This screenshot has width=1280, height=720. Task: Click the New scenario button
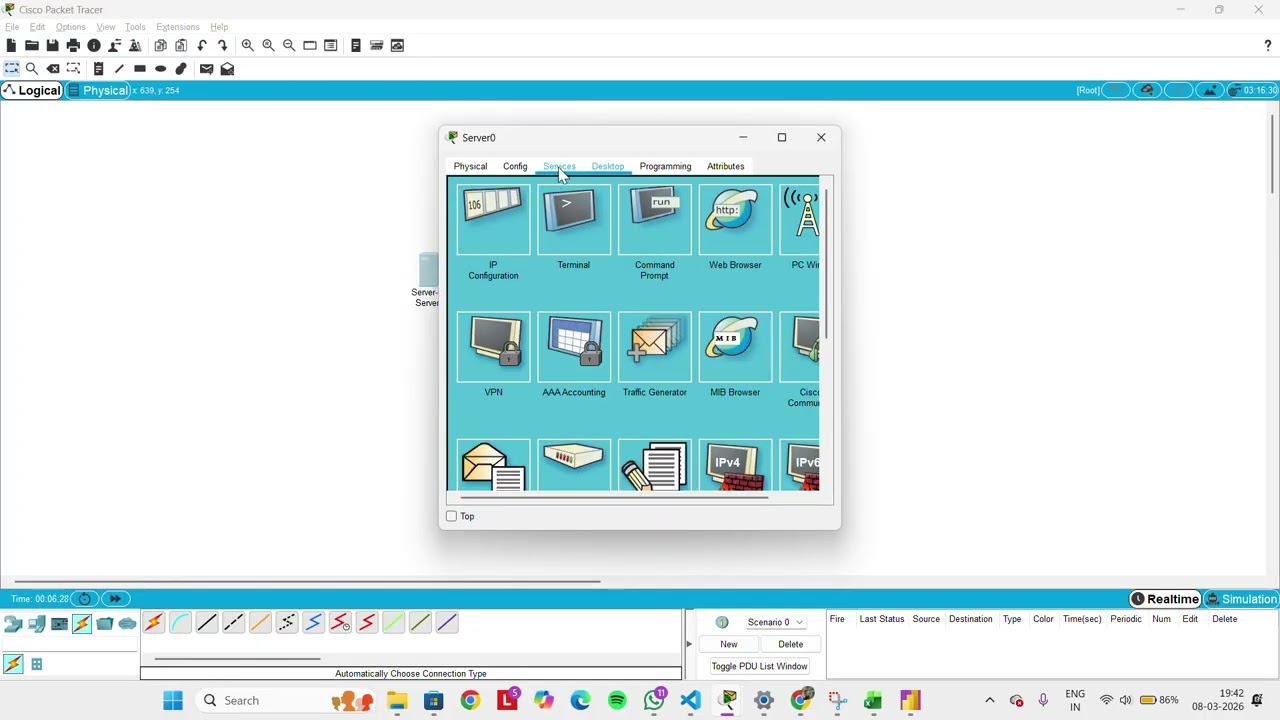tap(729, 644)
